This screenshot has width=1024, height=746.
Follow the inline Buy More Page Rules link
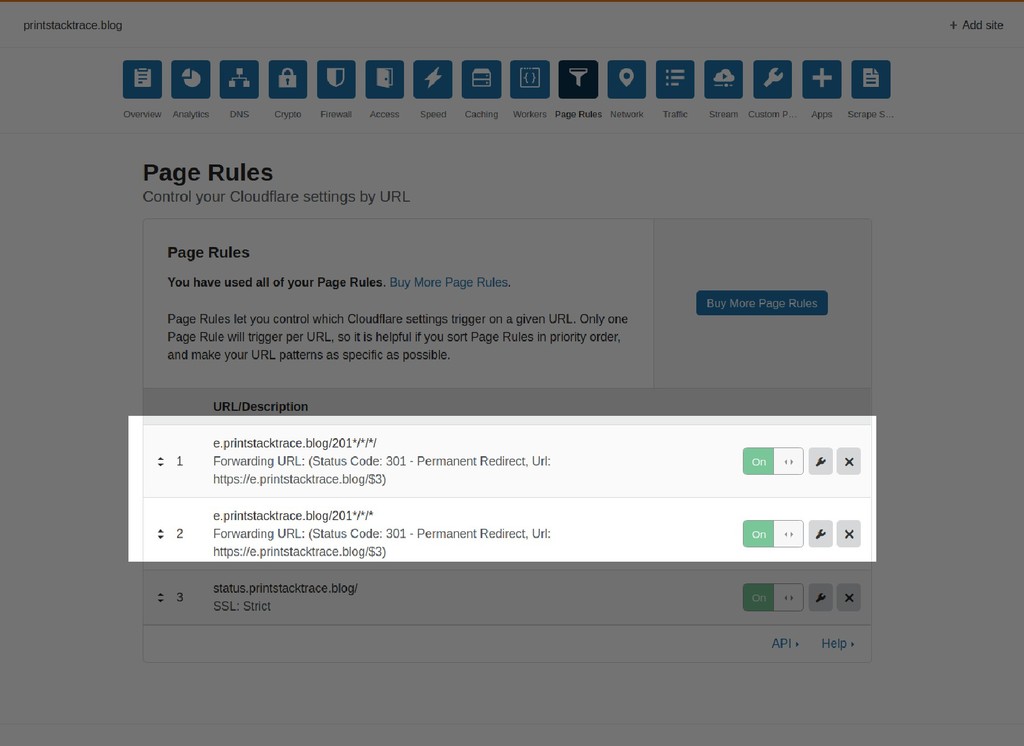point(449,282)
